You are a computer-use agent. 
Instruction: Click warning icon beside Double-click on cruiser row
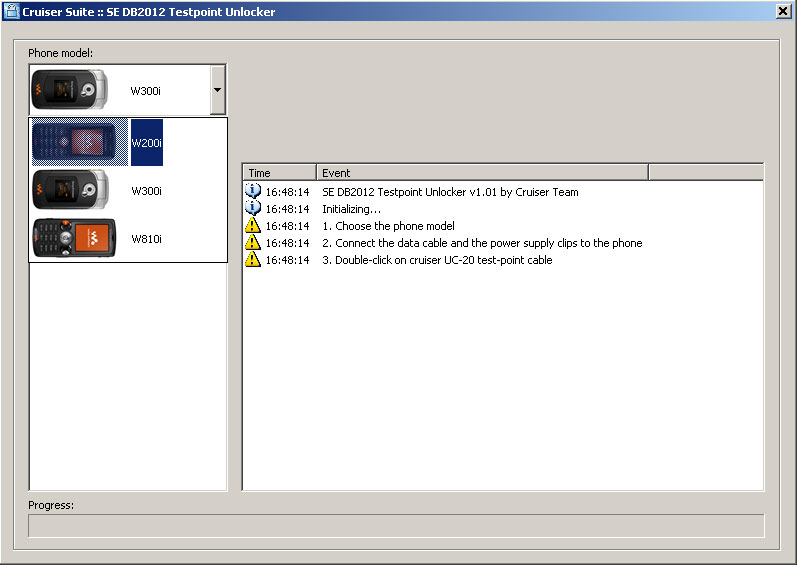coord(253,260)
